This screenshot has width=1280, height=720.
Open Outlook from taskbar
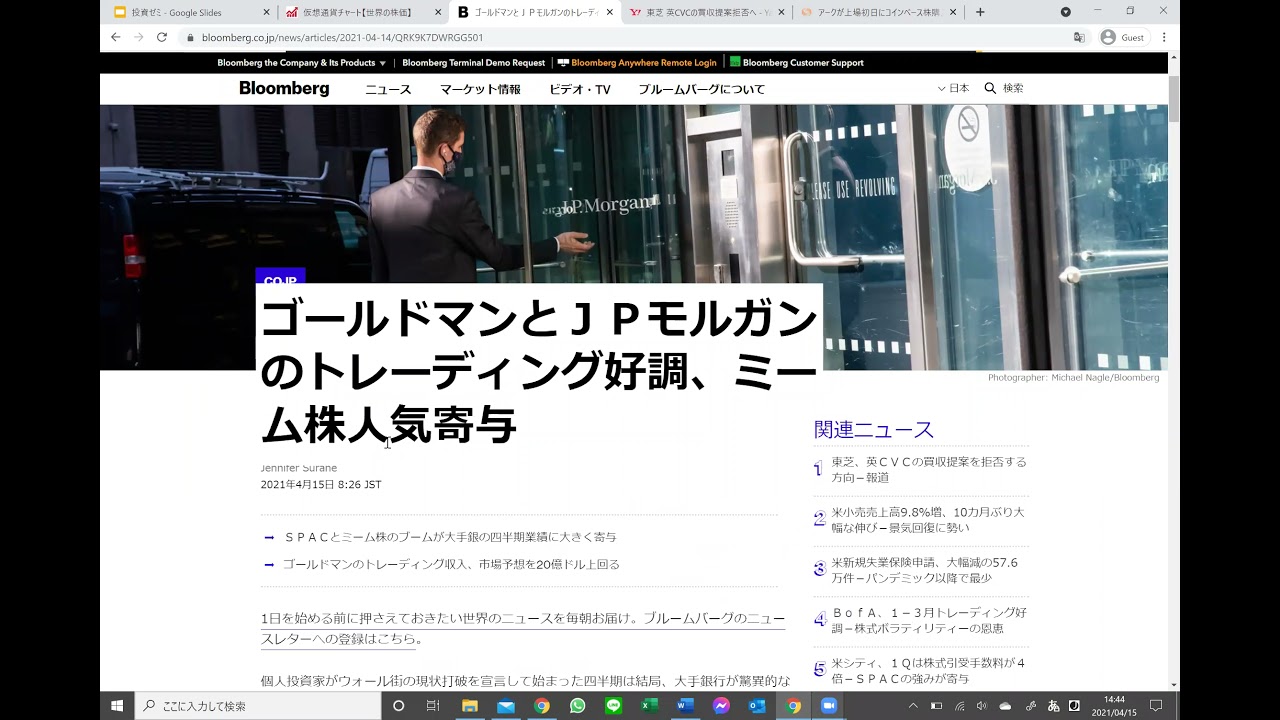coord(757,705)
